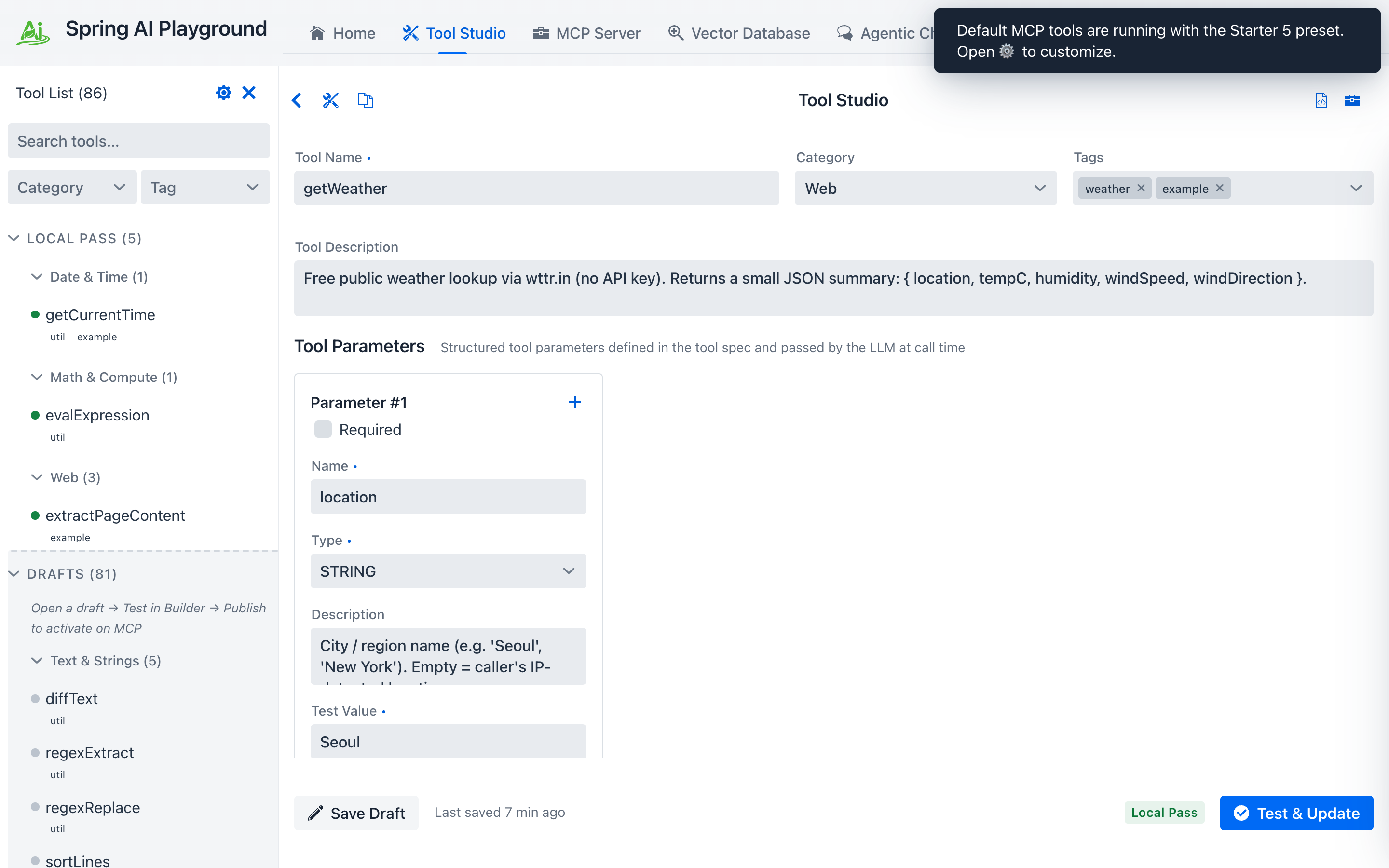Image resolution: width=1389 pixels, height=868 pixels.
Task: Click the 'Tool List (86)' heading
Action: [x=61, y=93]
